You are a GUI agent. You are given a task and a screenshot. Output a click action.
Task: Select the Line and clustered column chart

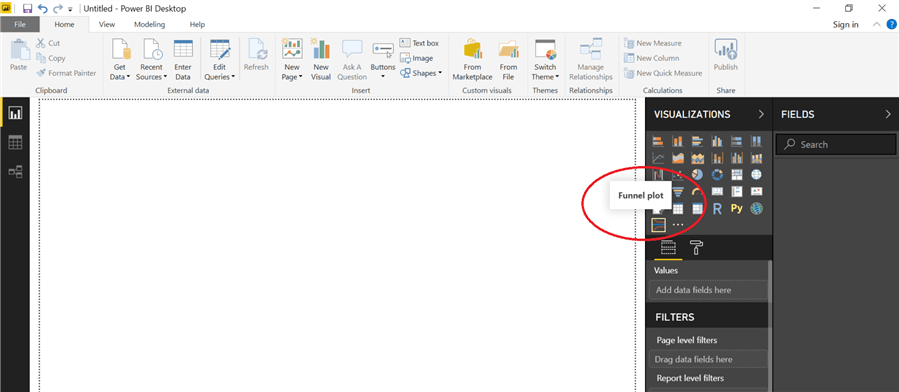[x=737, y=158]
